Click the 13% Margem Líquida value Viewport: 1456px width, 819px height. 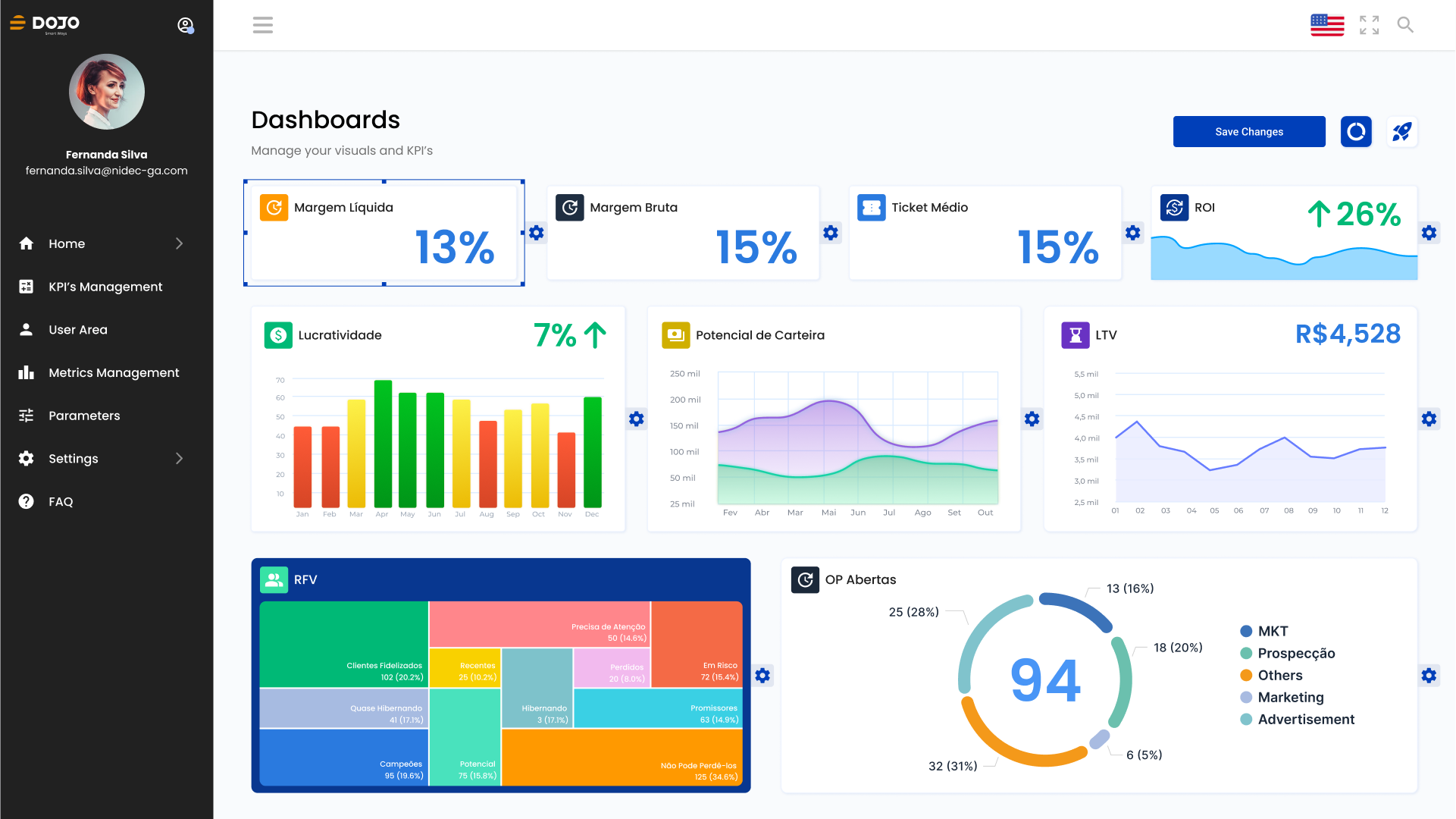[x=455, y=247]
